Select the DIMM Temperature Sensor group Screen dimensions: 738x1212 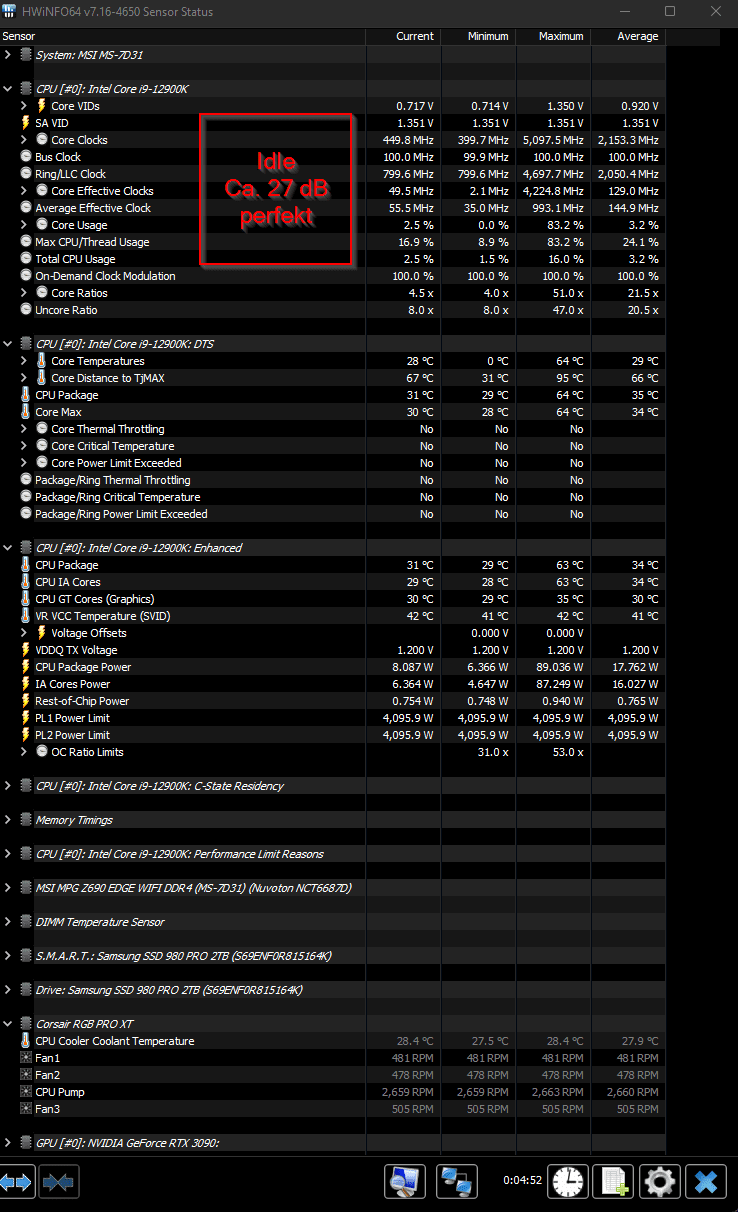pos(333,922)
